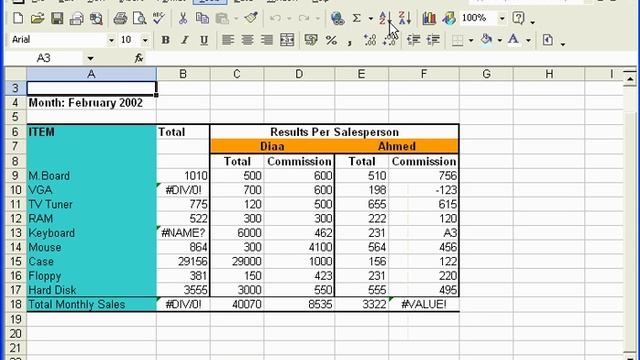The image size is (640, 360).
Task: Open Excel Help question mark icon
Action: click(x=518, y=18)
